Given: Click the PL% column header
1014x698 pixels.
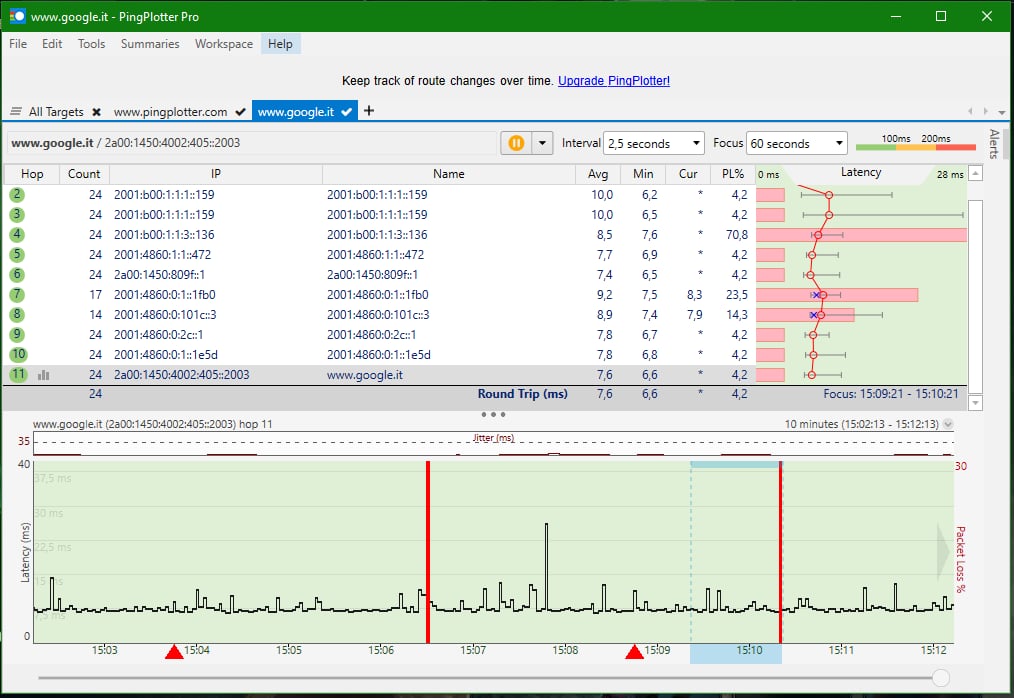Looking at the screenshot, I should (733, 174).
